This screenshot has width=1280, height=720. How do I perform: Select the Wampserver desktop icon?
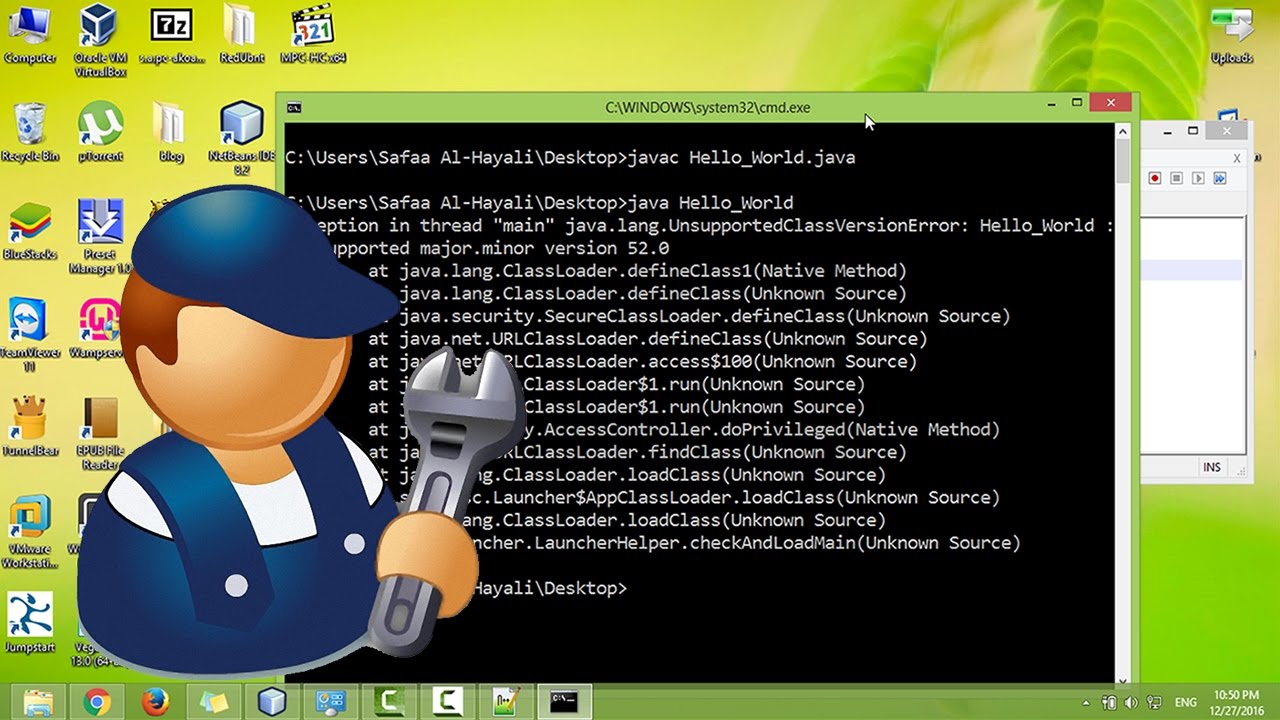97,327
